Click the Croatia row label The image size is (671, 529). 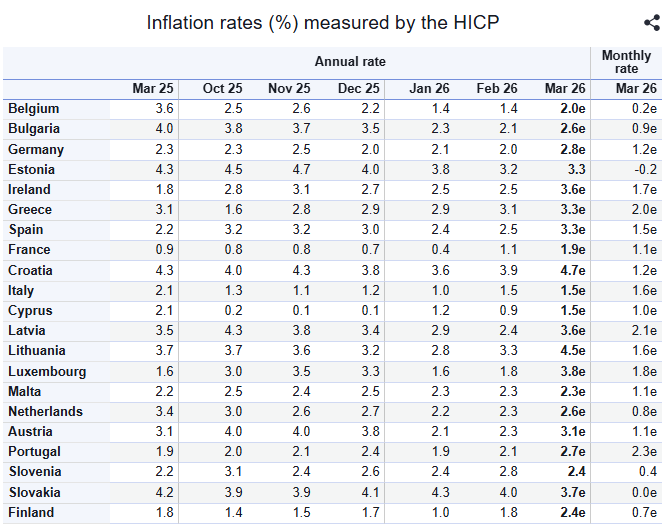[31, 270]
